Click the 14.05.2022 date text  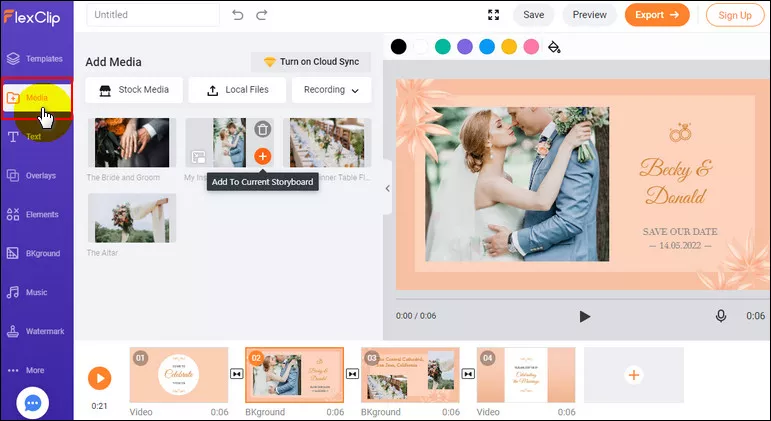(680, 245)
